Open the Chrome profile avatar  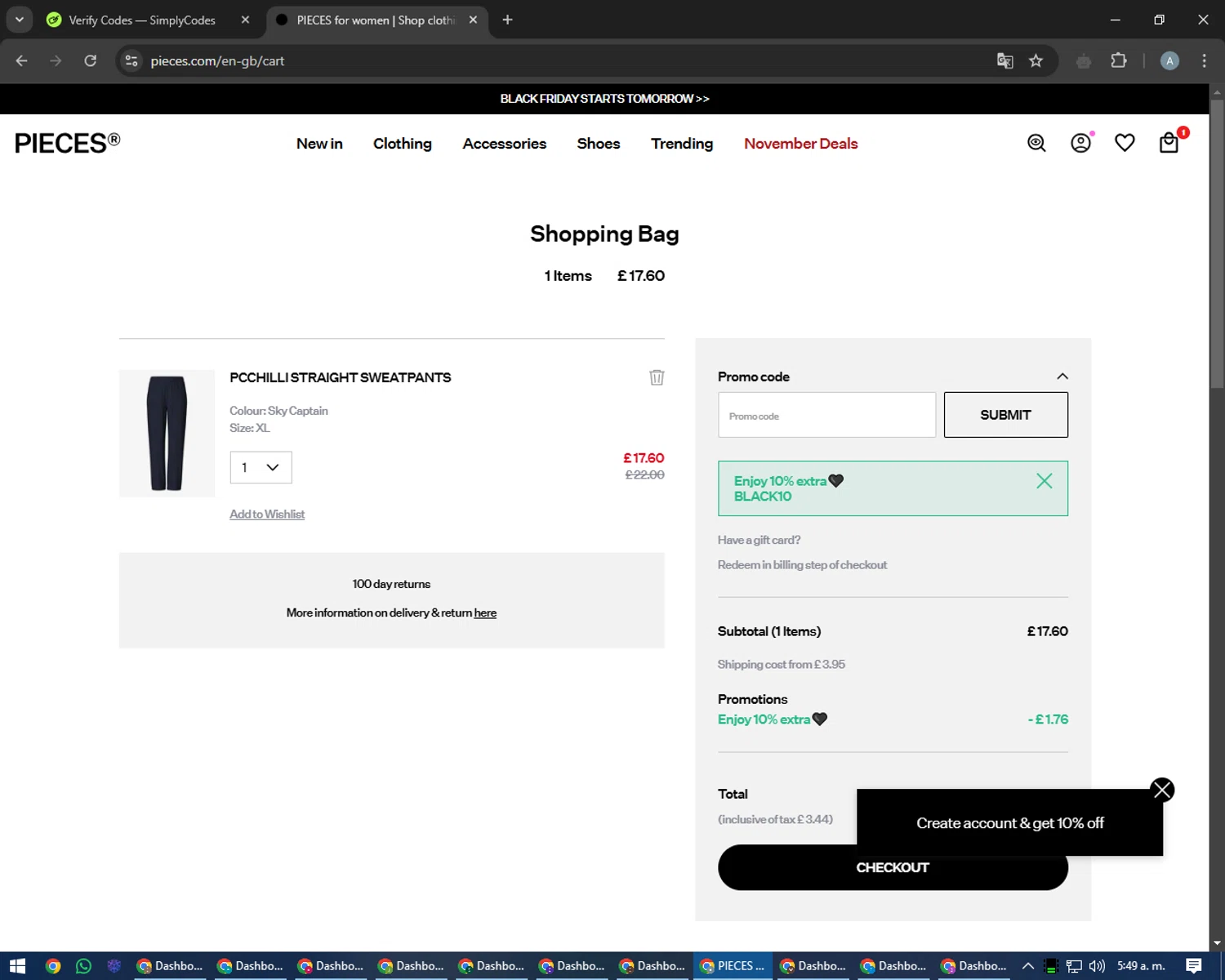point(1169,60)
